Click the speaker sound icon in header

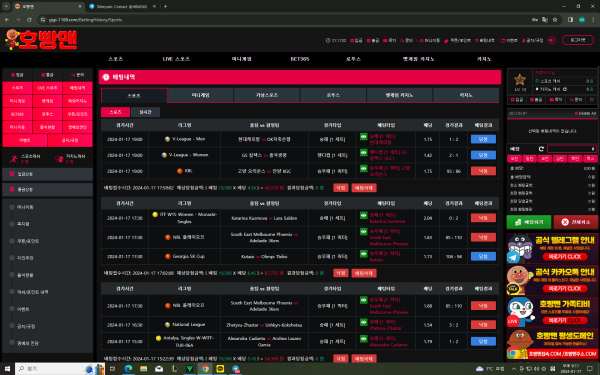551,40
